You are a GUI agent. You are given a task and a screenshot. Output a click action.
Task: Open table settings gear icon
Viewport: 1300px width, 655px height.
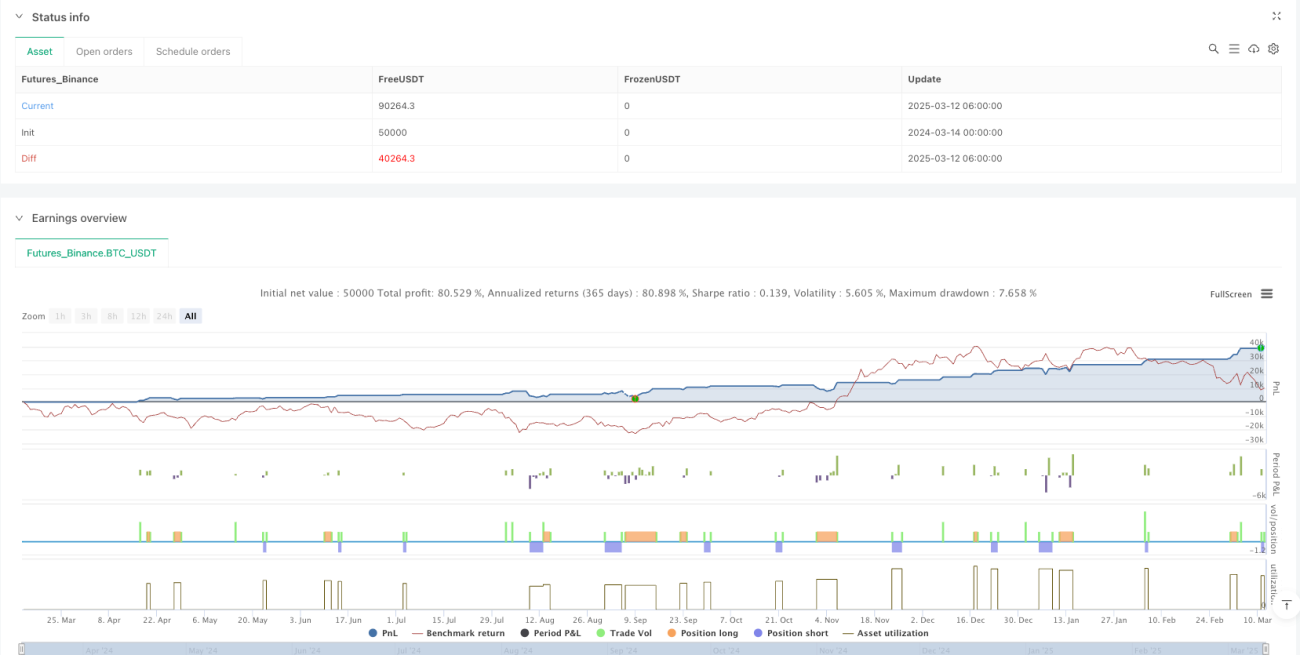click(1273, 48)
